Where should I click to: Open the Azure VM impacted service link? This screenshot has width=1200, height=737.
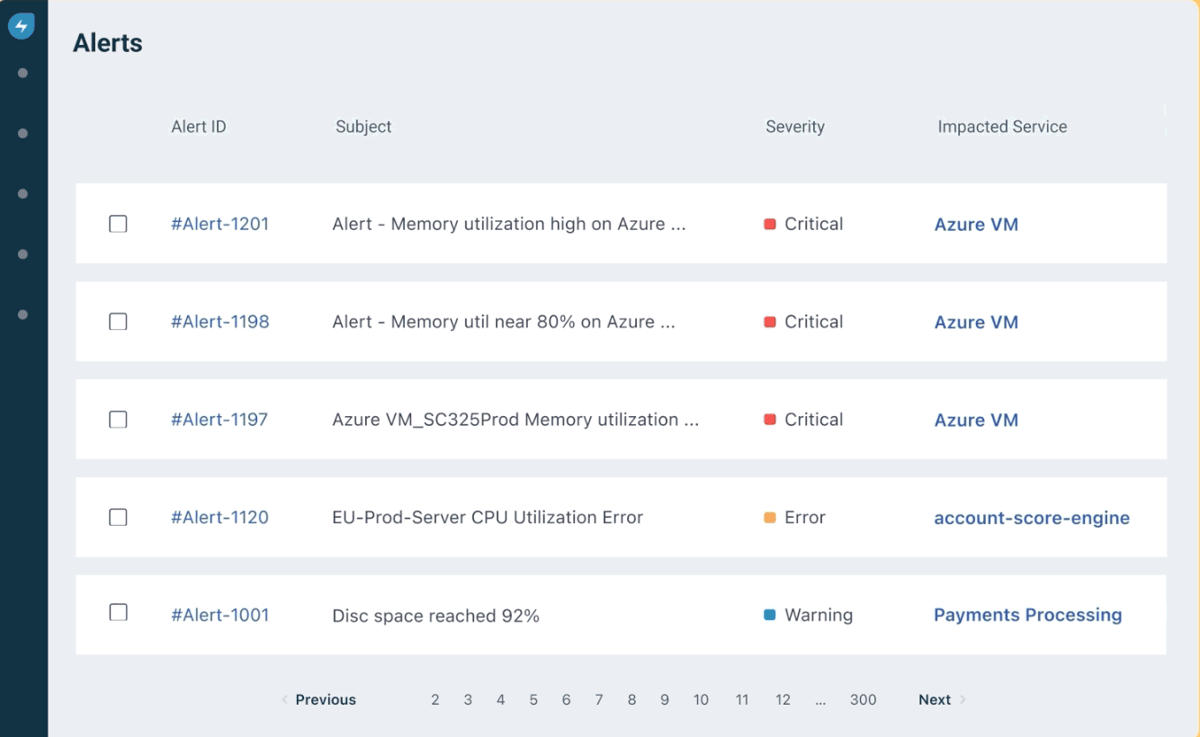point(976,224)
